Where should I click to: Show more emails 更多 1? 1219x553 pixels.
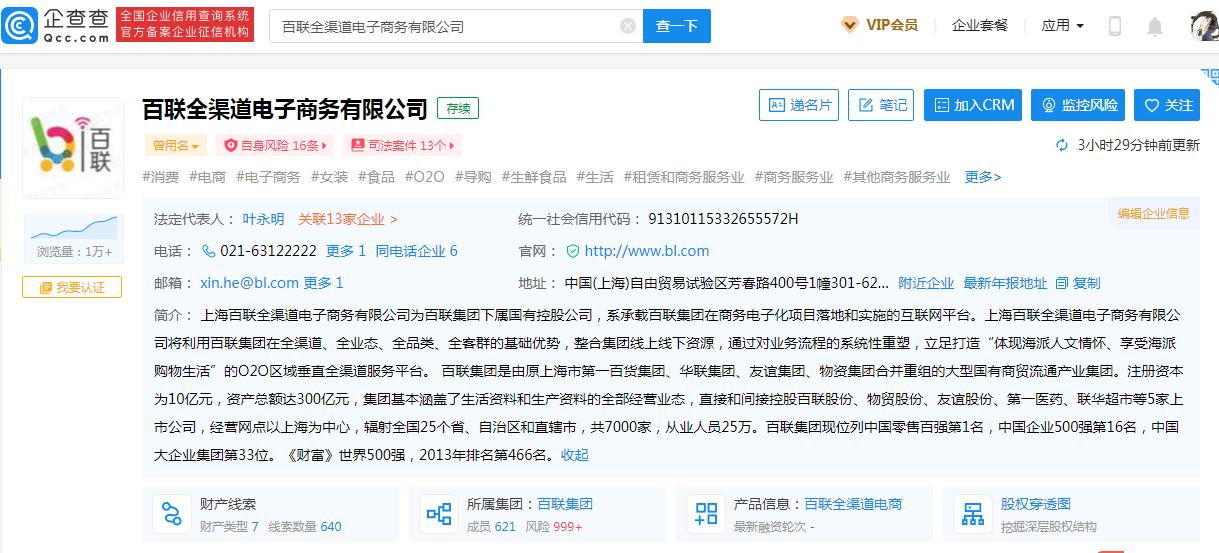(324, 283)
